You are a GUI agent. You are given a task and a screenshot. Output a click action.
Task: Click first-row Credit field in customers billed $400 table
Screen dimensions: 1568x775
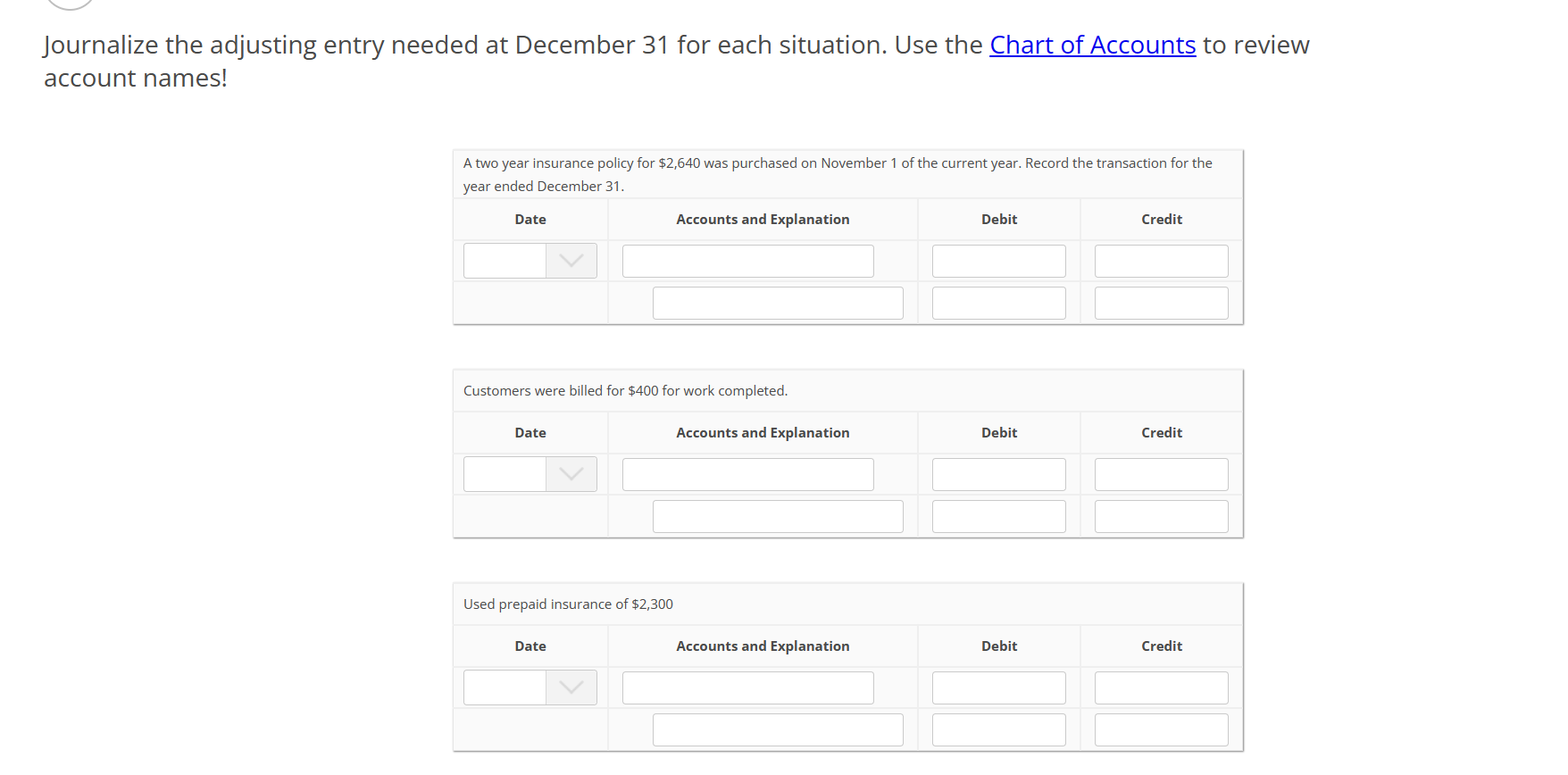[1162, 474]
